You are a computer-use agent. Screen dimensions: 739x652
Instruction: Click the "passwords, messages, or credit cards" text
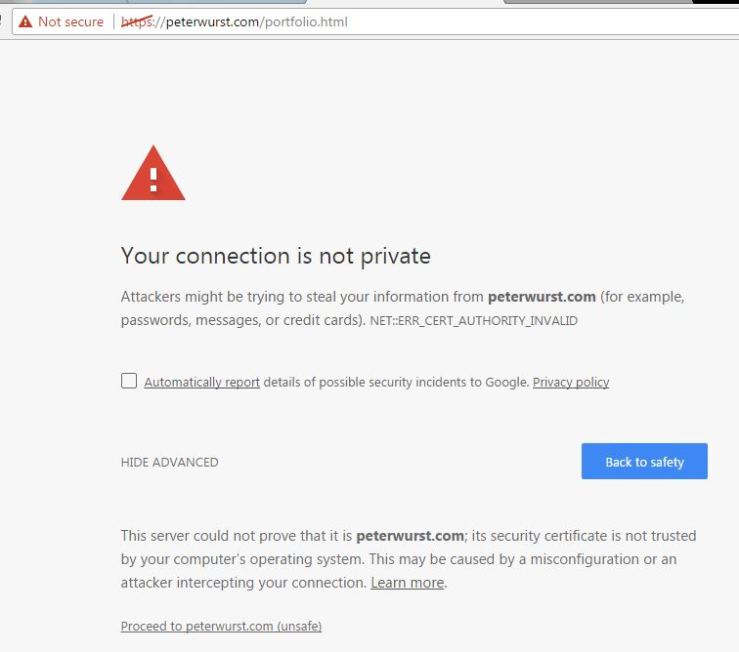(240, 321)
